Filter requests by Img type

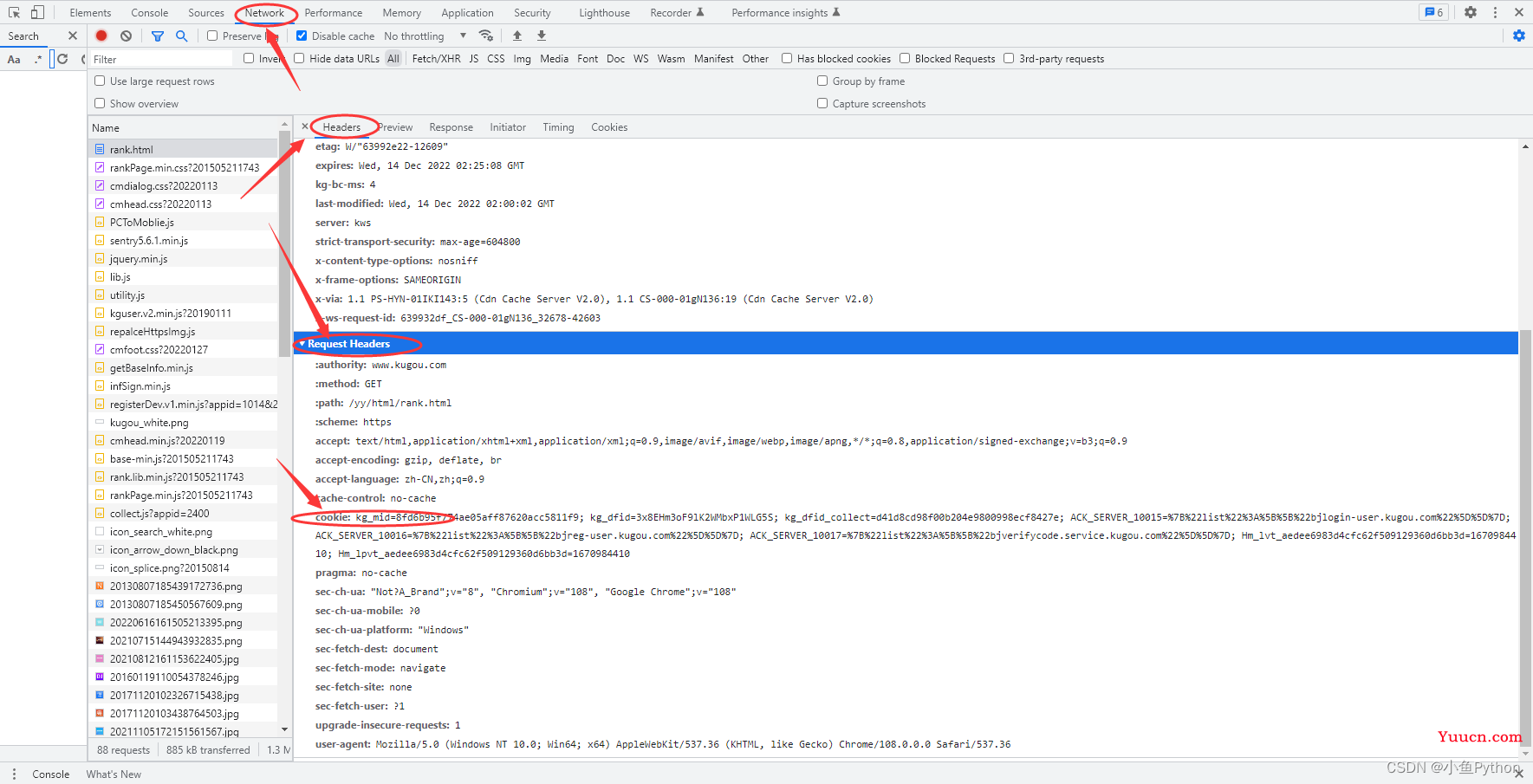pyautogui.click(x=522, y=58)
